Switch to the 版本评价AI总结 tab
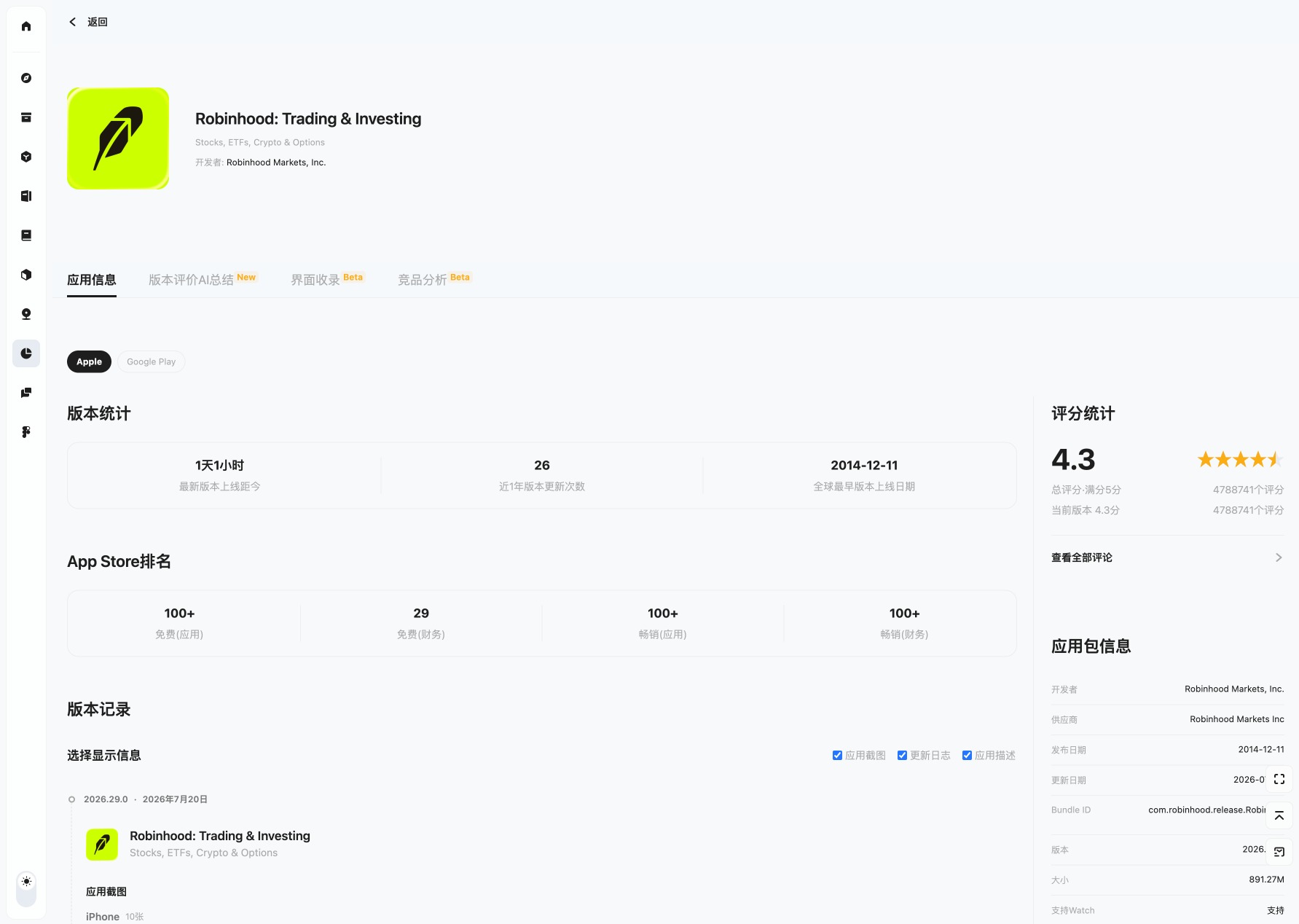 [191, 280]
